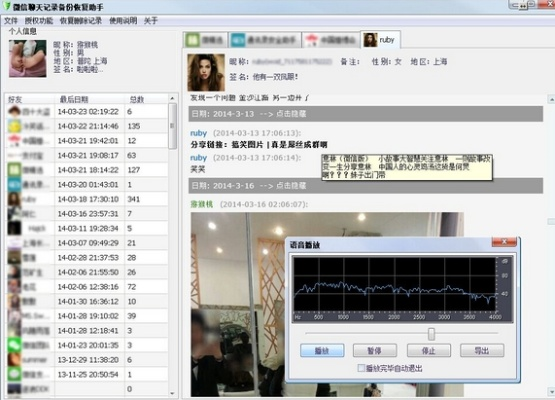555x400 pixels.
Task: Open the 授权功能 menu
Action: pos(39,21)
